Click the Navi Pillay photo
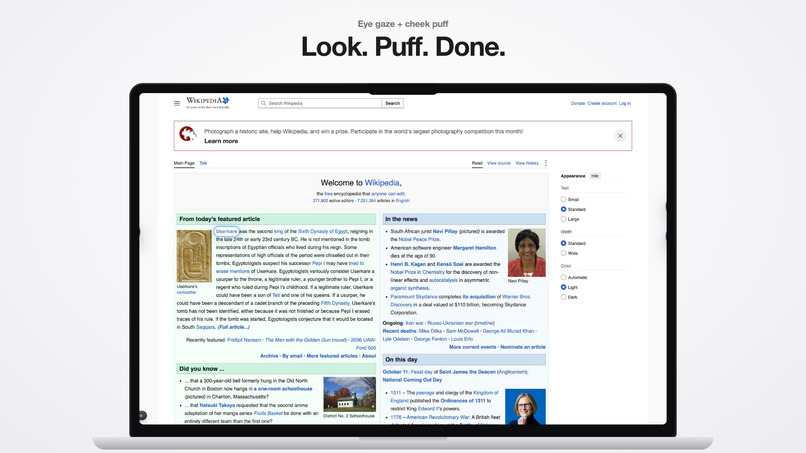The width and height of the screenshot is (806, 453). tap(526, 253)
